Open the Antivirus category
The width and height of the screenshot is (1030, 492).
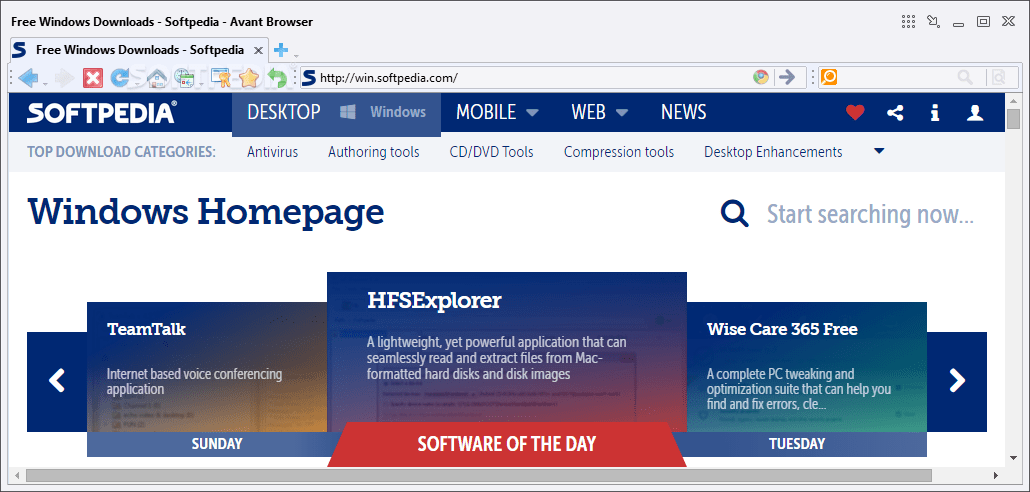pos(273,152)
